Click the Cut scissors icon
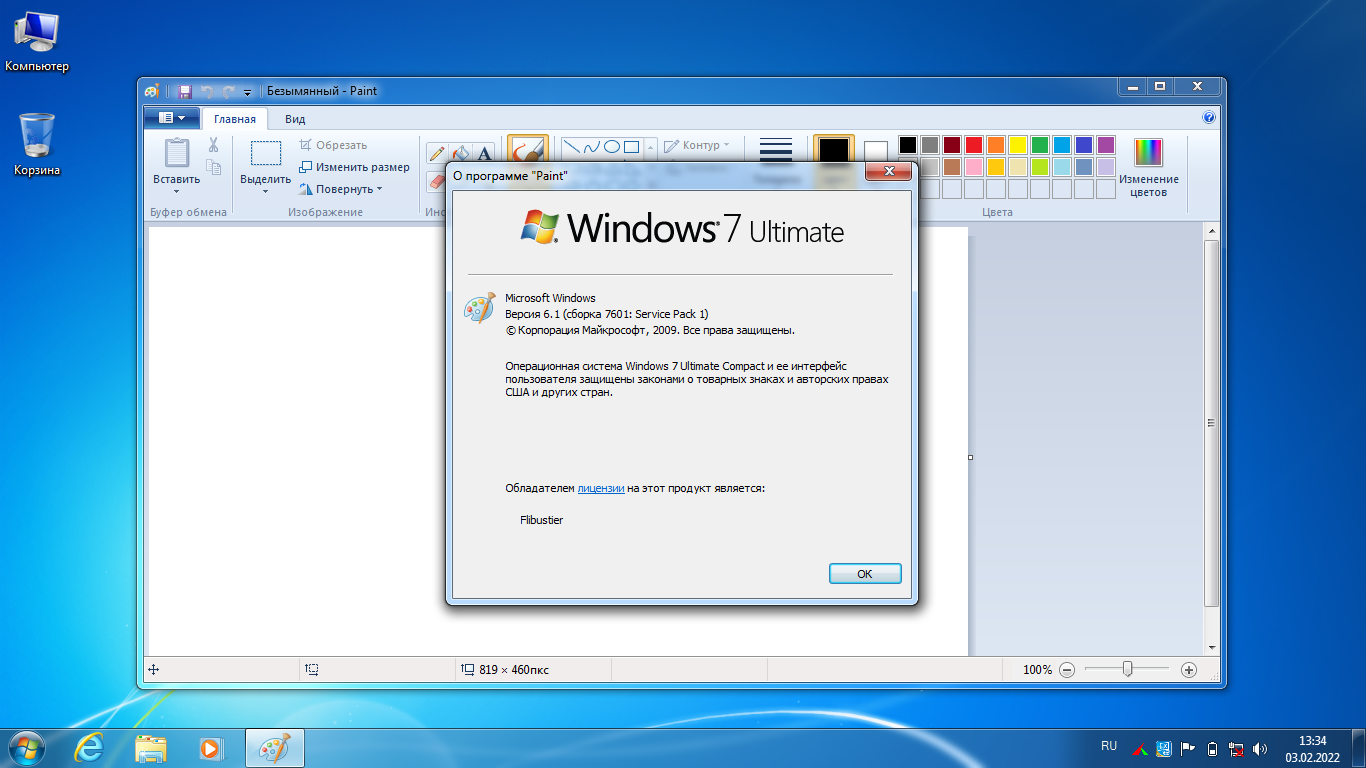Viewport: 1366px width, 768px height. pyautogui.click(x=213, y=144)
